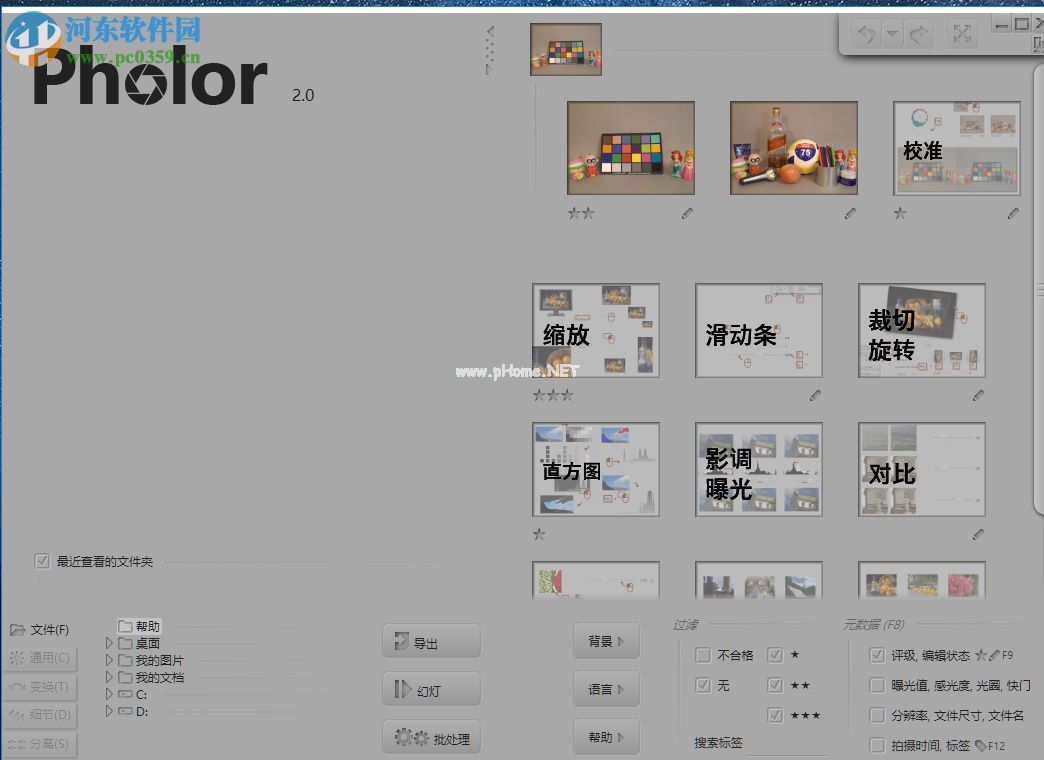Open the undo history dropdown arrow

tap(892, 35)
